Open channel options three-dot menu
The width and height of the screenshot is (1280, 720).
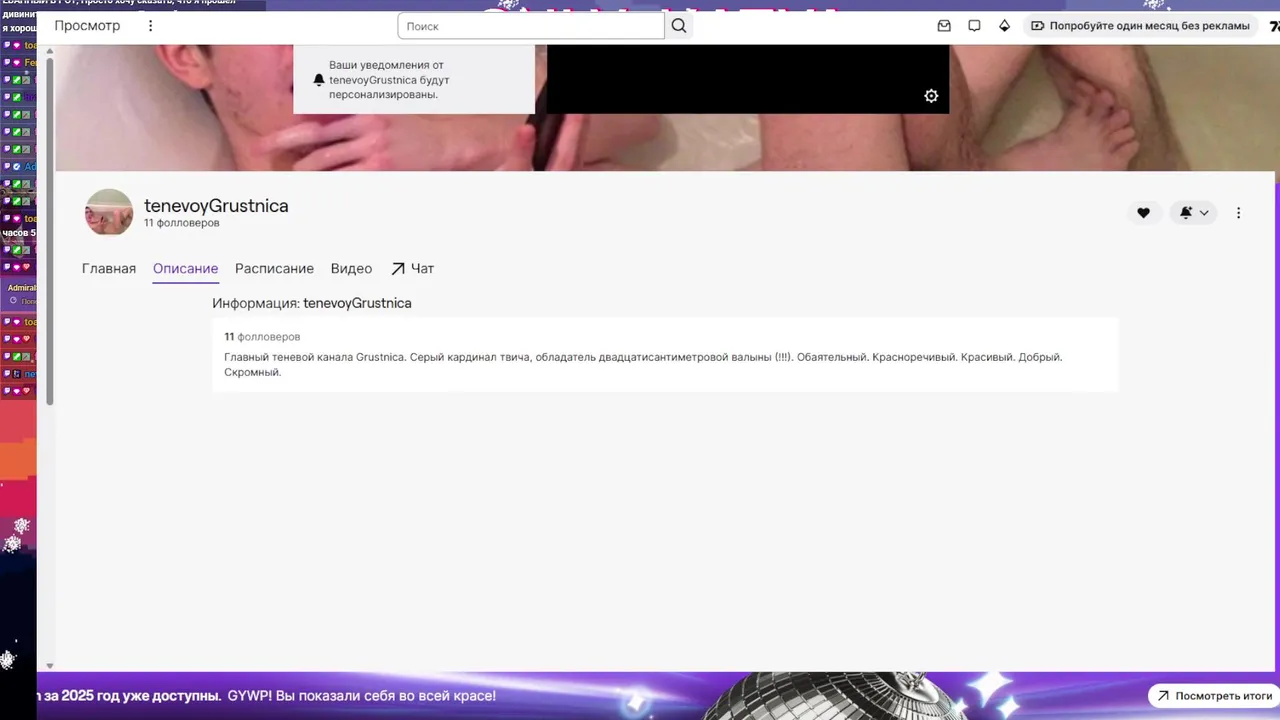click(1238, 213)
